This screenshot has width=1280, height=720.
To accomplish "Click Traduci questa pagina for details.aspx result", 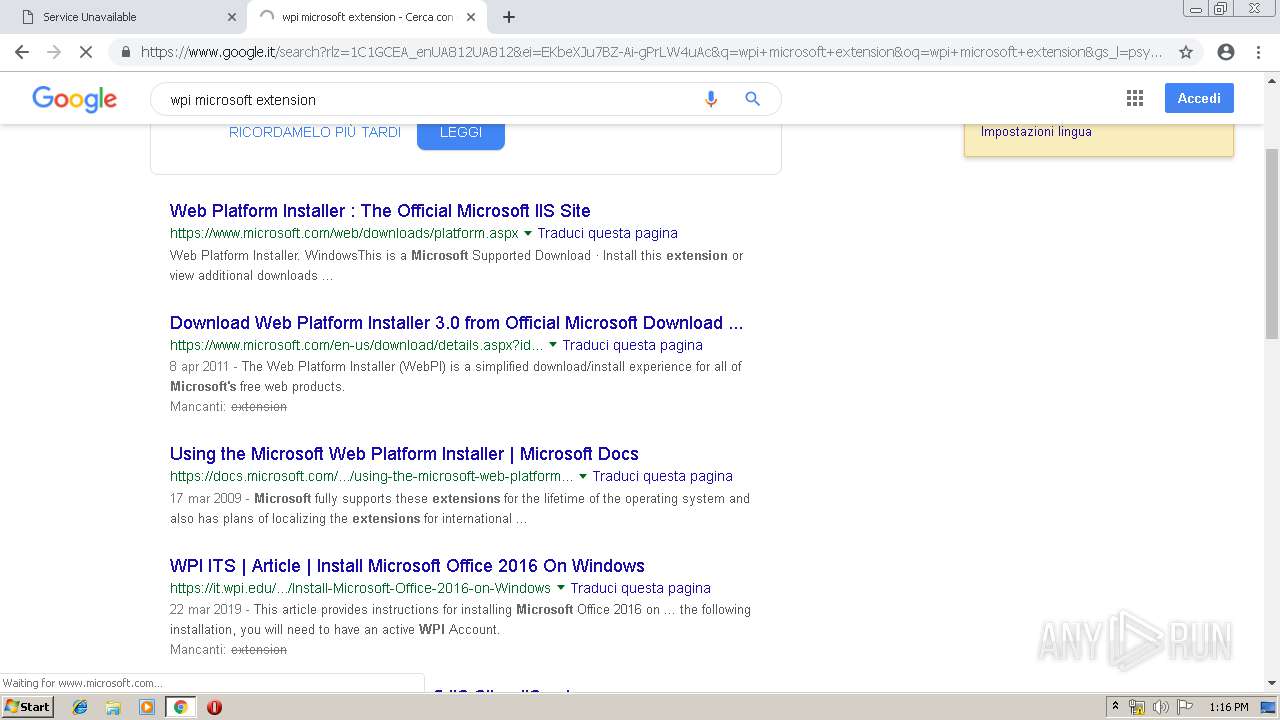I will pos(632,345).
